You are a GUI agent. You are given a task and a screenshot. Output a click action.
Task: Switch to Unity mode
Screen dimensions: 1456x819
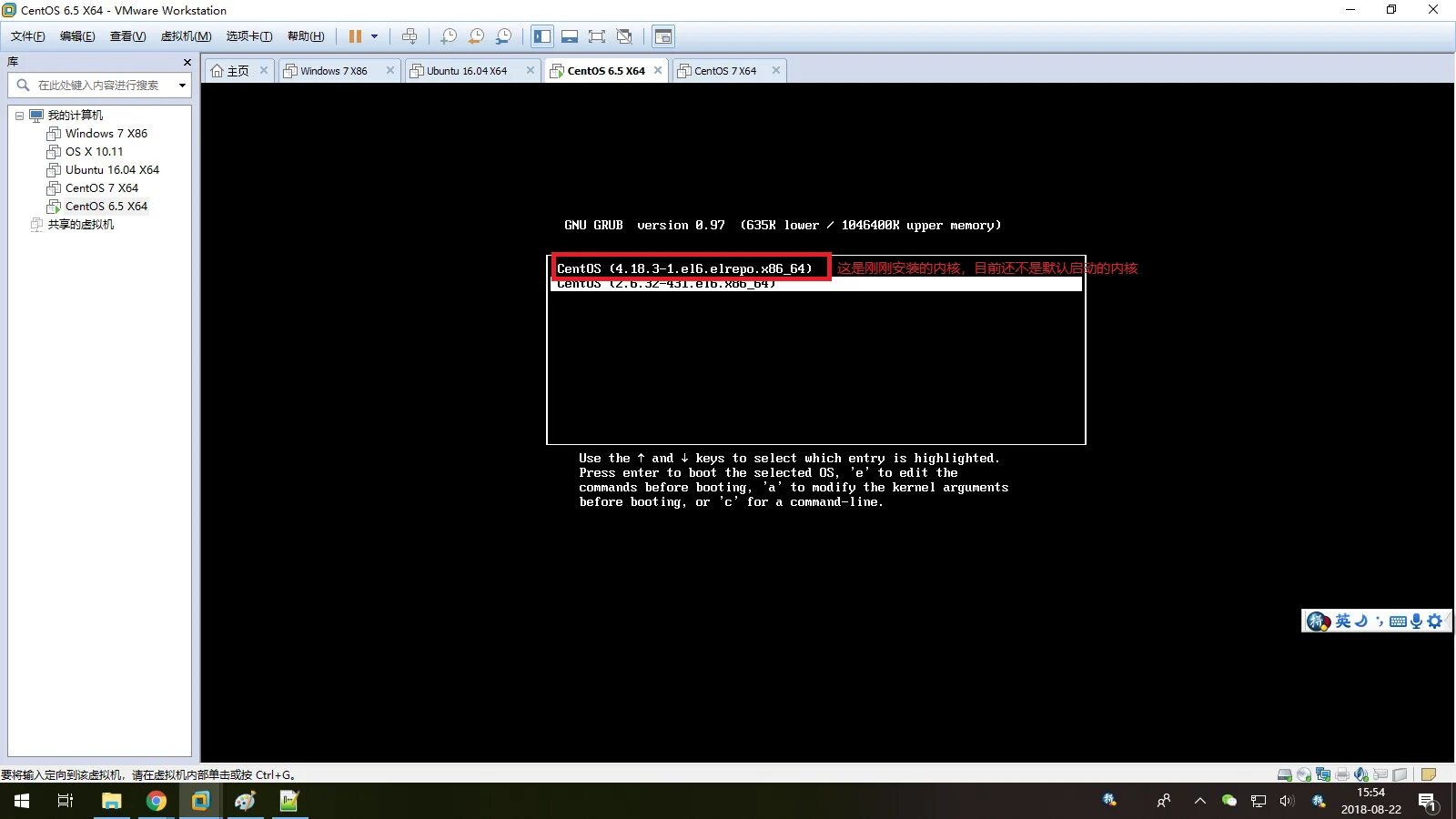click(x=624, y=36)
